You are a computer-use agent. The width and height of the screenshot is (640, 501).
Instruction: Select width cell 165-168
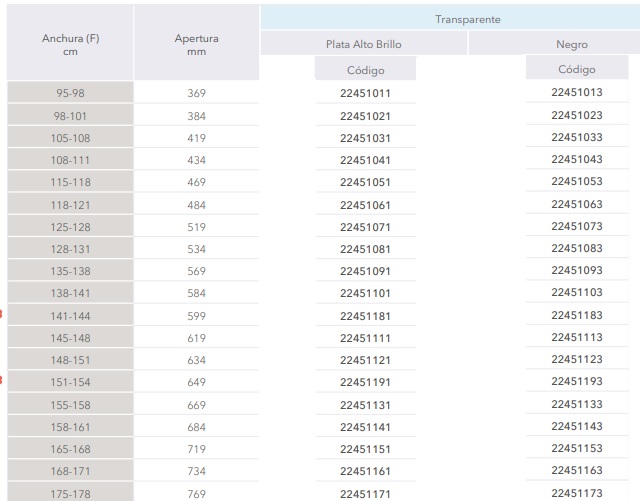coord(70,448)
